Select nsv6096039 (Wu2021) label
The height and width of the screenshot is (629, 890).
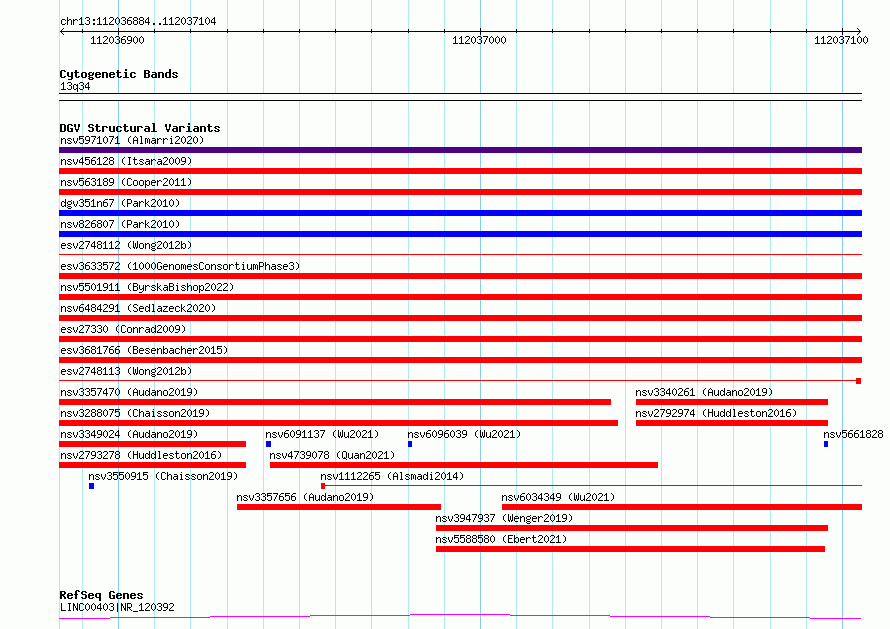tap(464, 434)
